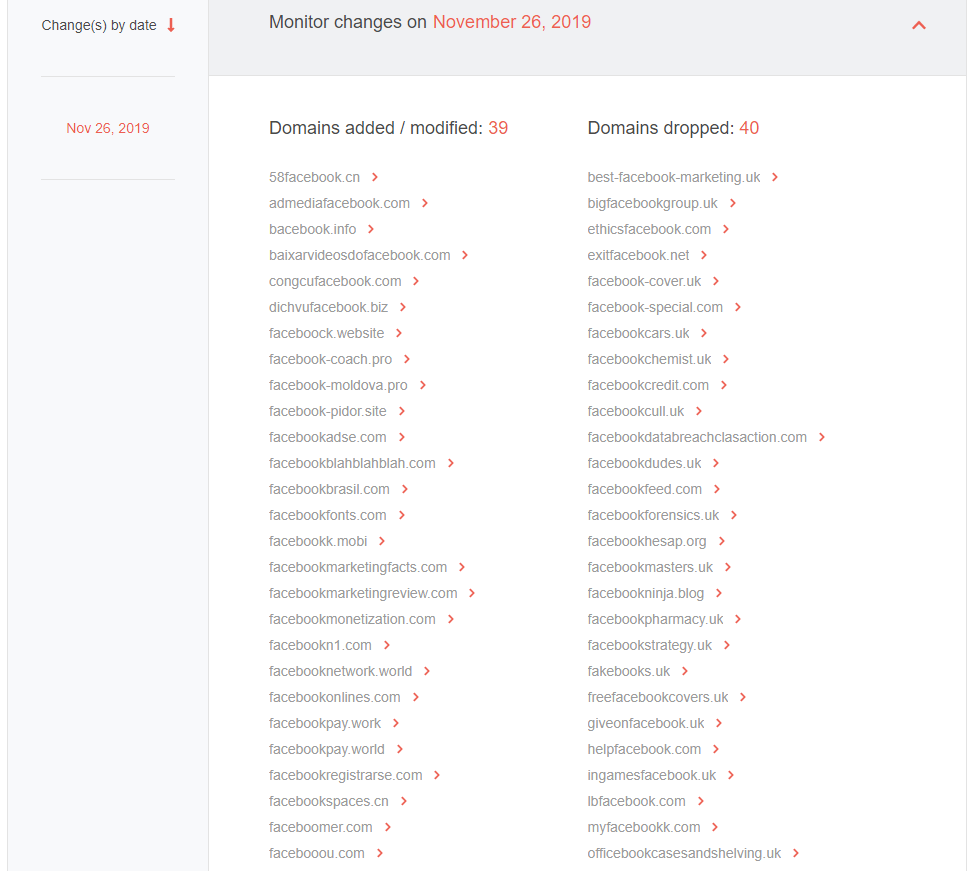Click chevron next to bacebook.info
Image resolution: width=979 pixels, height=871 pixels.
pyautogui.click(x=371, y=229)
